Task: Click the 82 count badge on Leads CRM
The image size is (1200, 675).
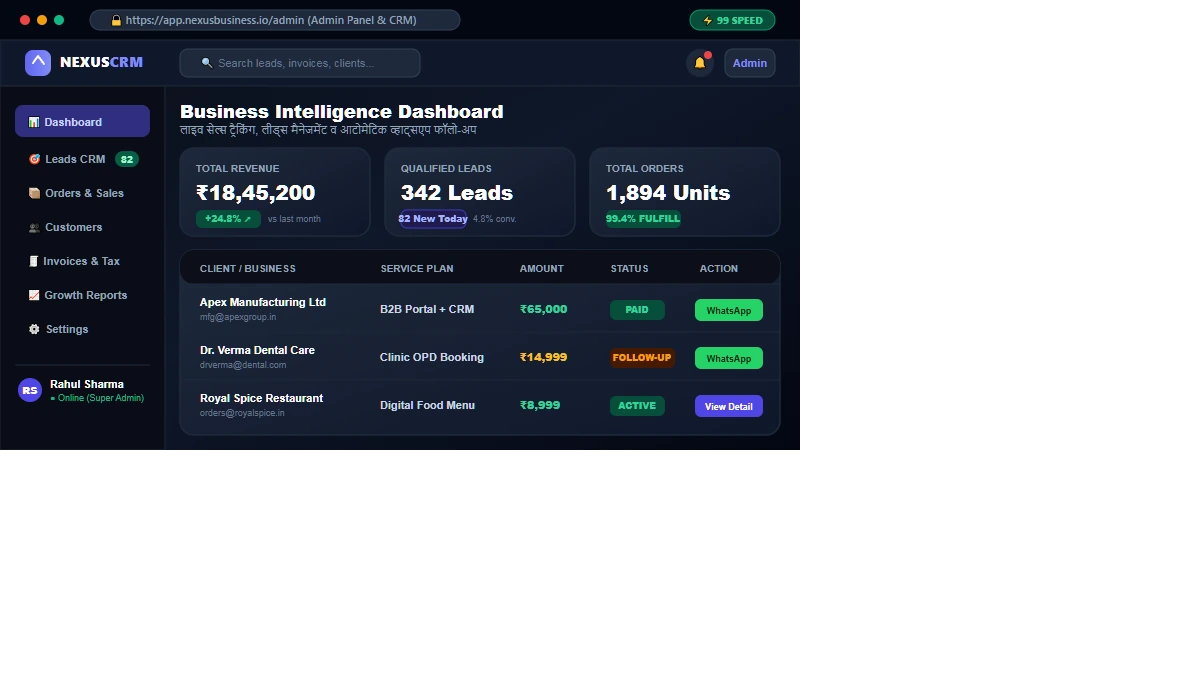Action: tap(126, 159)
